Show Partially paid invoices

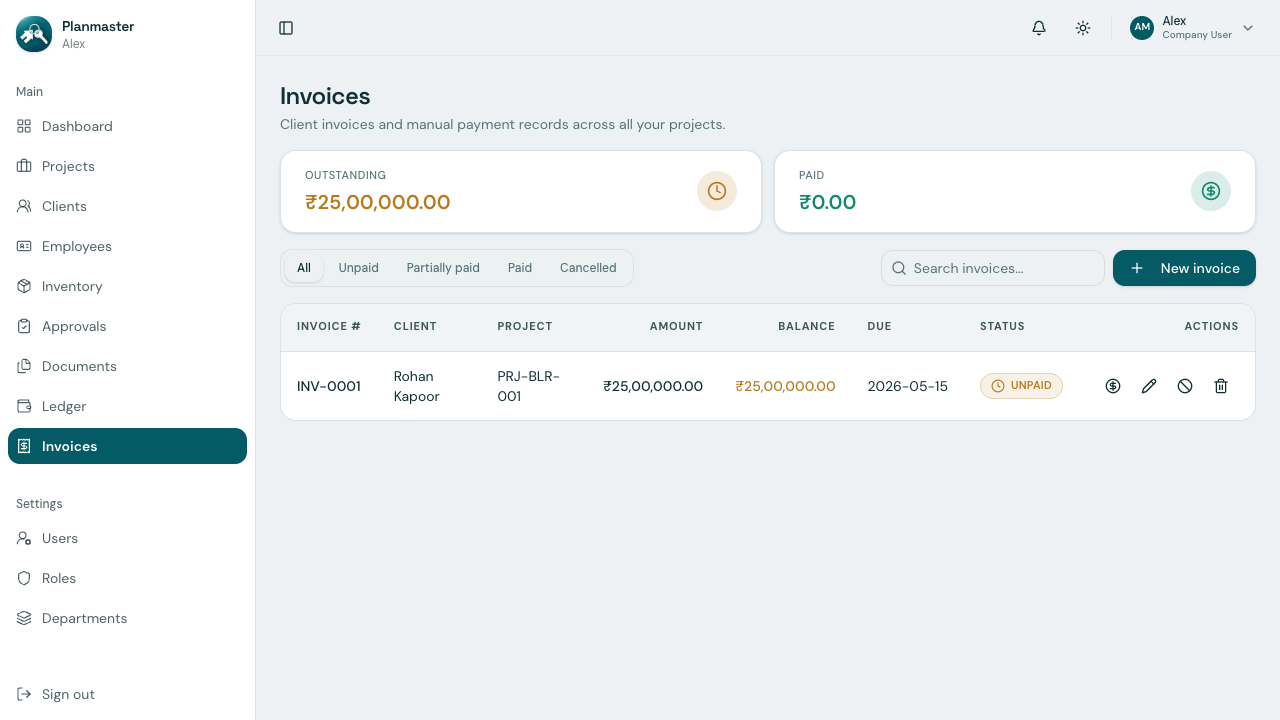443,268
